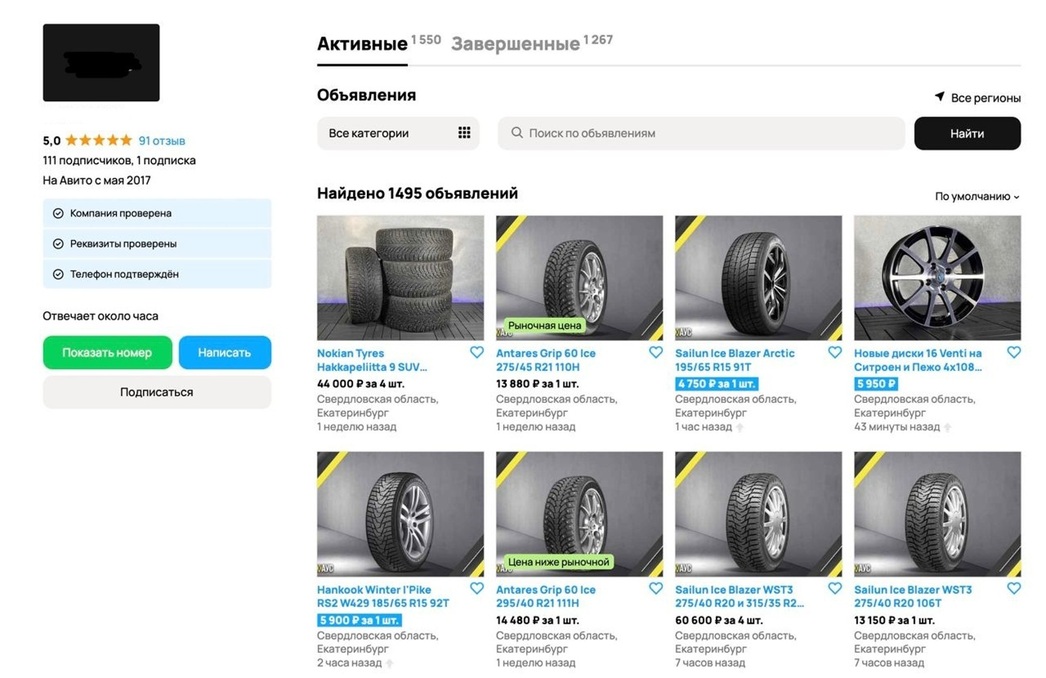The image size is (1046, 678).
Task: Favorite the Venti 16 disks listing
Action: click(1014, 353)
